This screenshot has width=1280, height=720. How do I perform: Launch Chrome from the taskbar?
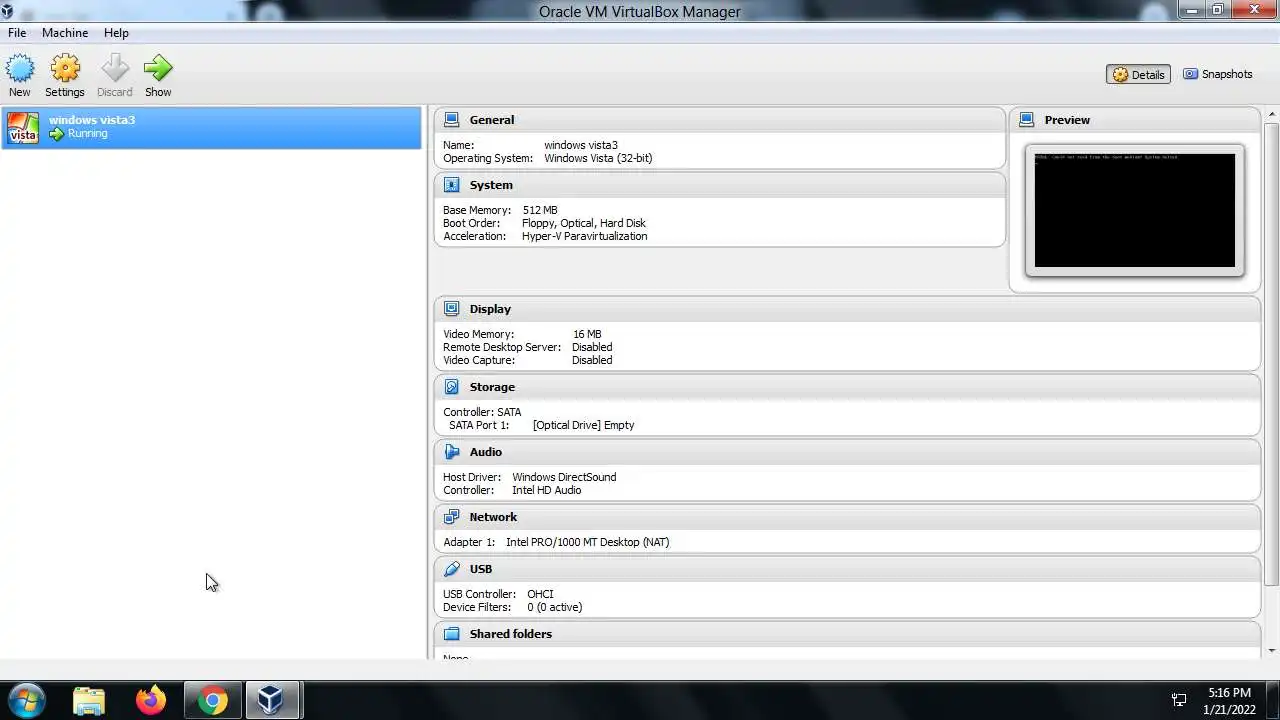(x=212, y=700)
